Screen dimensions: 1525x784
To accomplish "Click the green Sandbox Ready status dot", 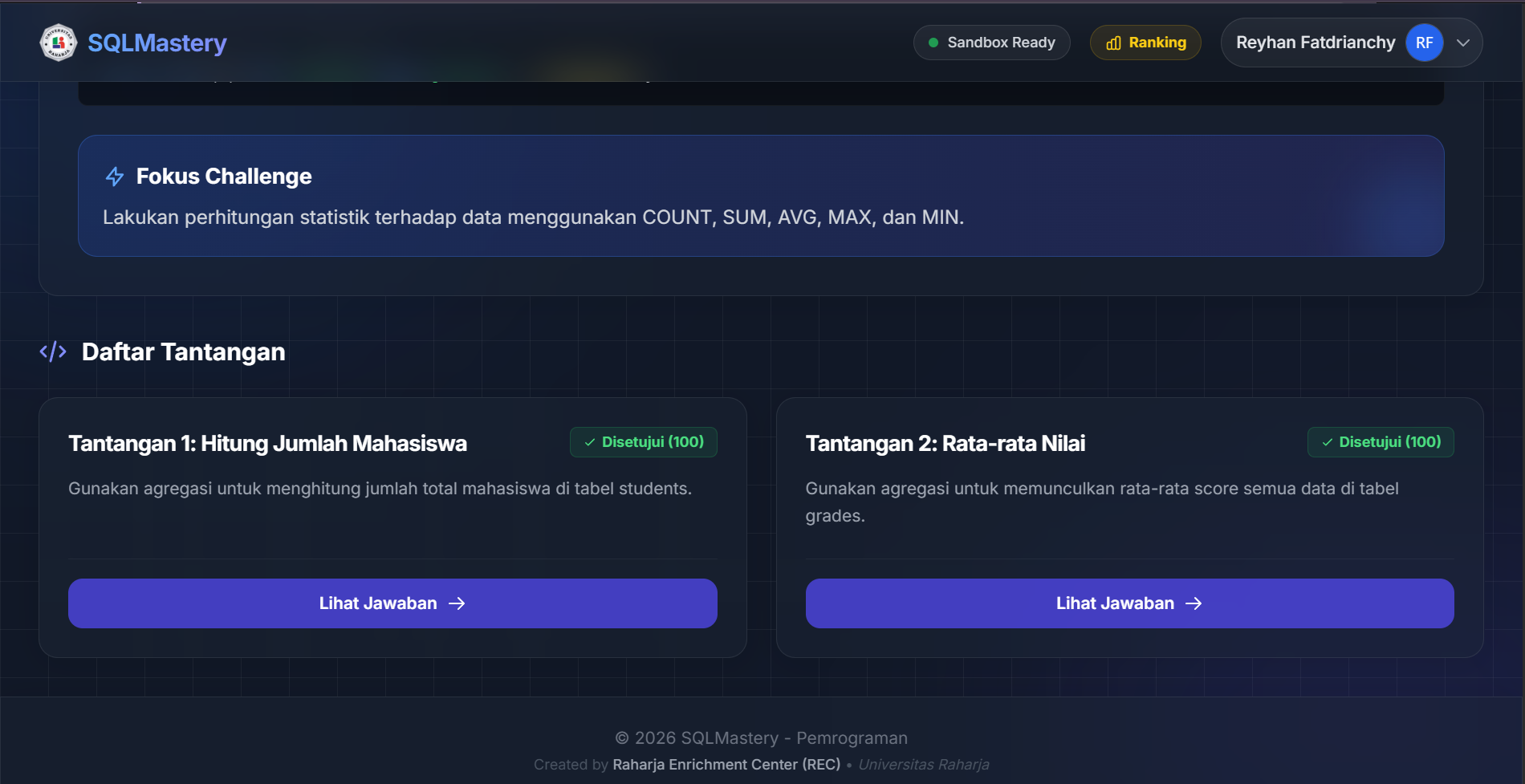I will coord(933,43).
